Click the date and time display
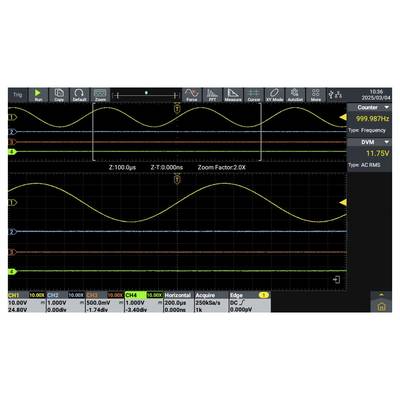The height and width of the screenshot is (400, 400). 376,95
